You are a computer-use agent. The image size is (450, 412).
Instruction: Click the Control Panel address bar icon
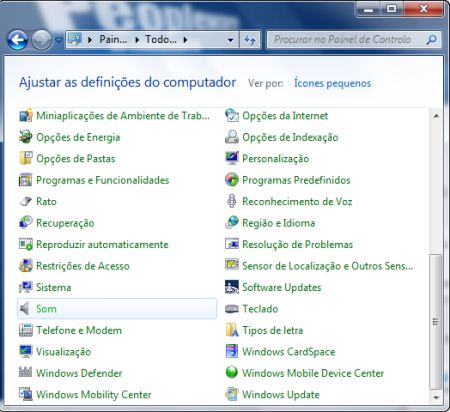tap(75, 39)
